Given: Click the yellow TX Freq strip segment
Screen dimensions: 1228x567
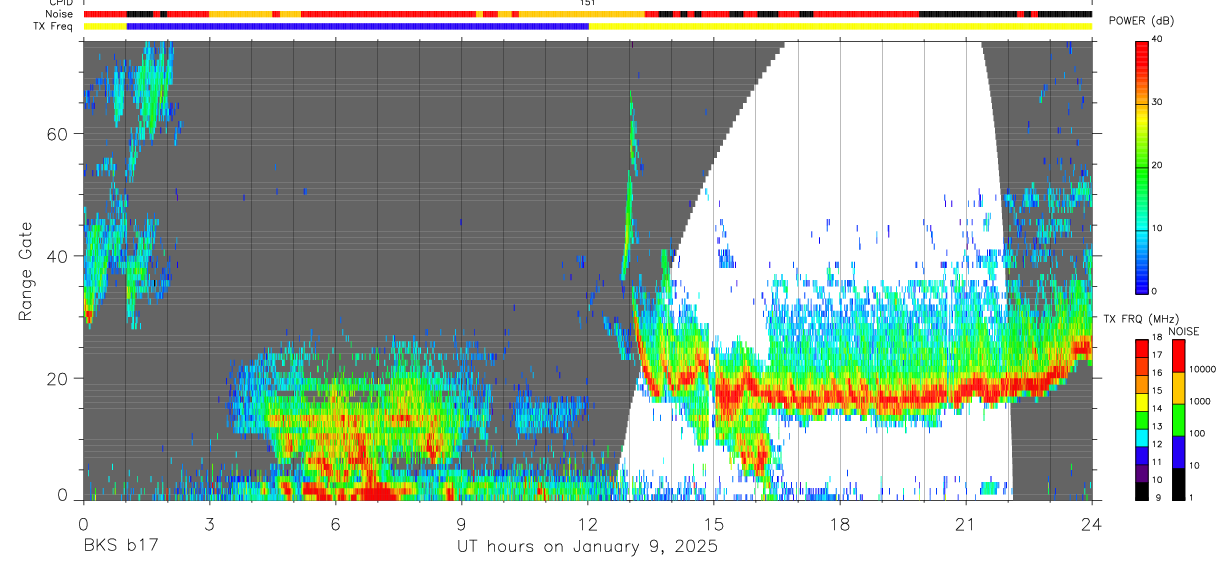Looking at the screenshot, I should pos(840,26).
